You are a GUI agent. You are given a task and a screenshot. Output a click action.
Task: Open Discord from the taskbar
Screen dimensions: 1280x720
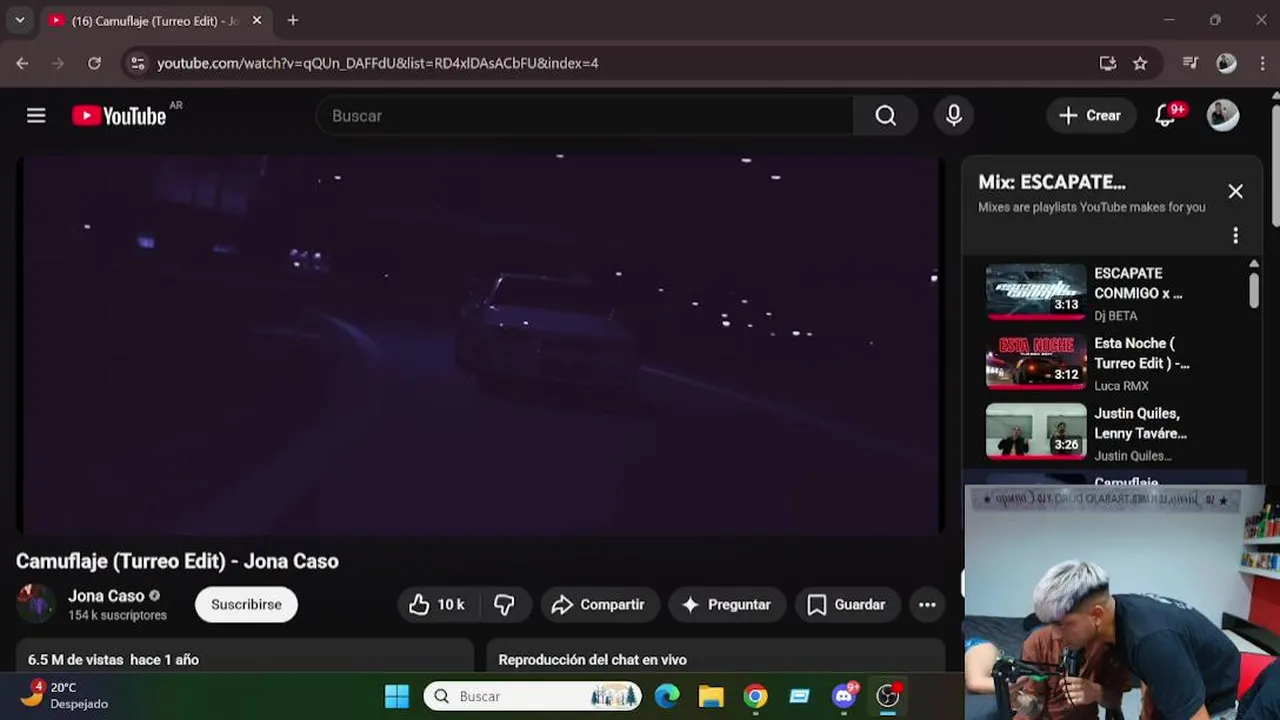pyautogui.click(x=845, y=696)
